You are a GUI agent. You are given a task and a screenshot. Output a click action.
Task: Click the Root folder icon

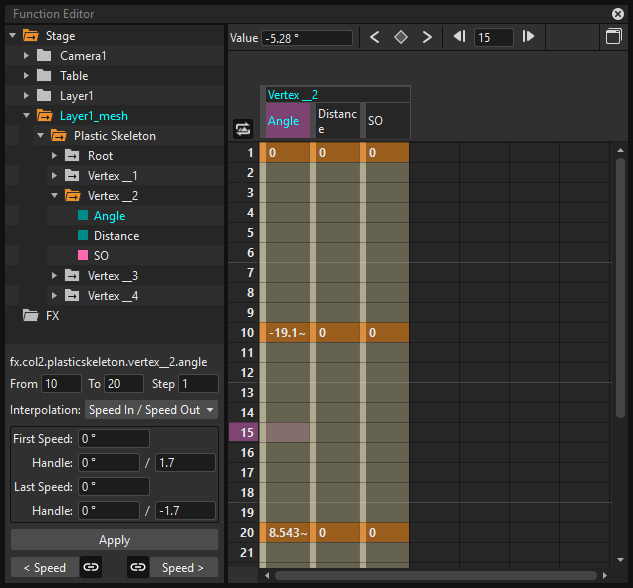[72, 156]
